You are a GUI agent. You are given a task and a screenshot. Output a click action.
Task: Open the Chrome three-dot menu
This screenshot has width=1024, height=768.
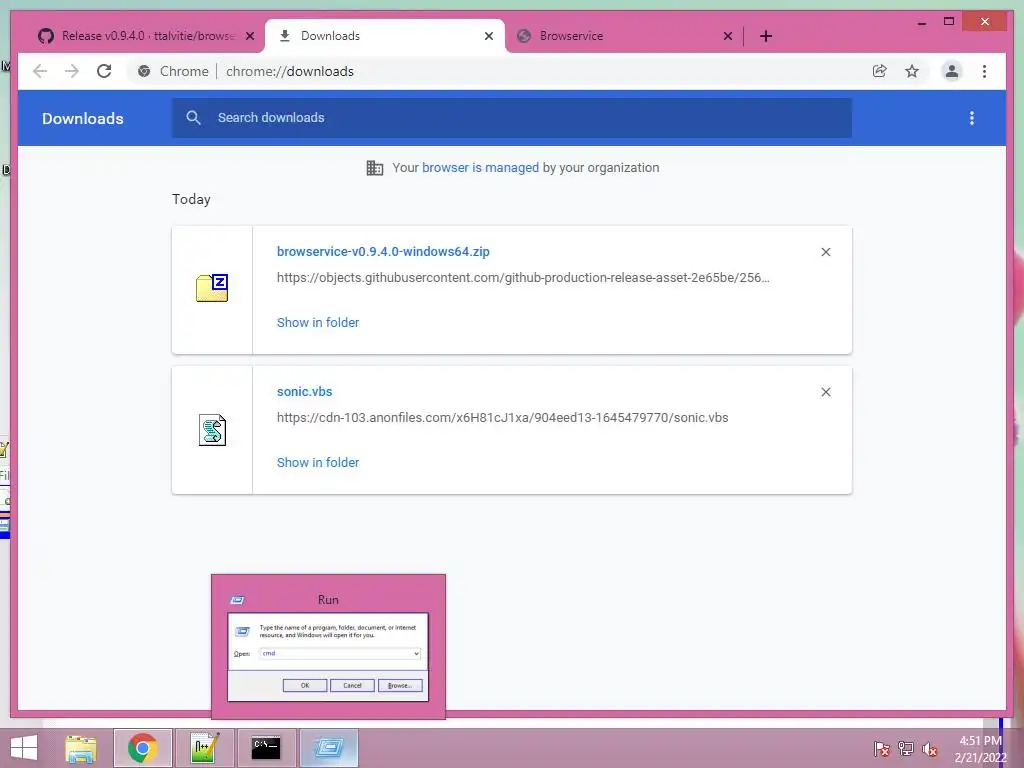point(984,71)
